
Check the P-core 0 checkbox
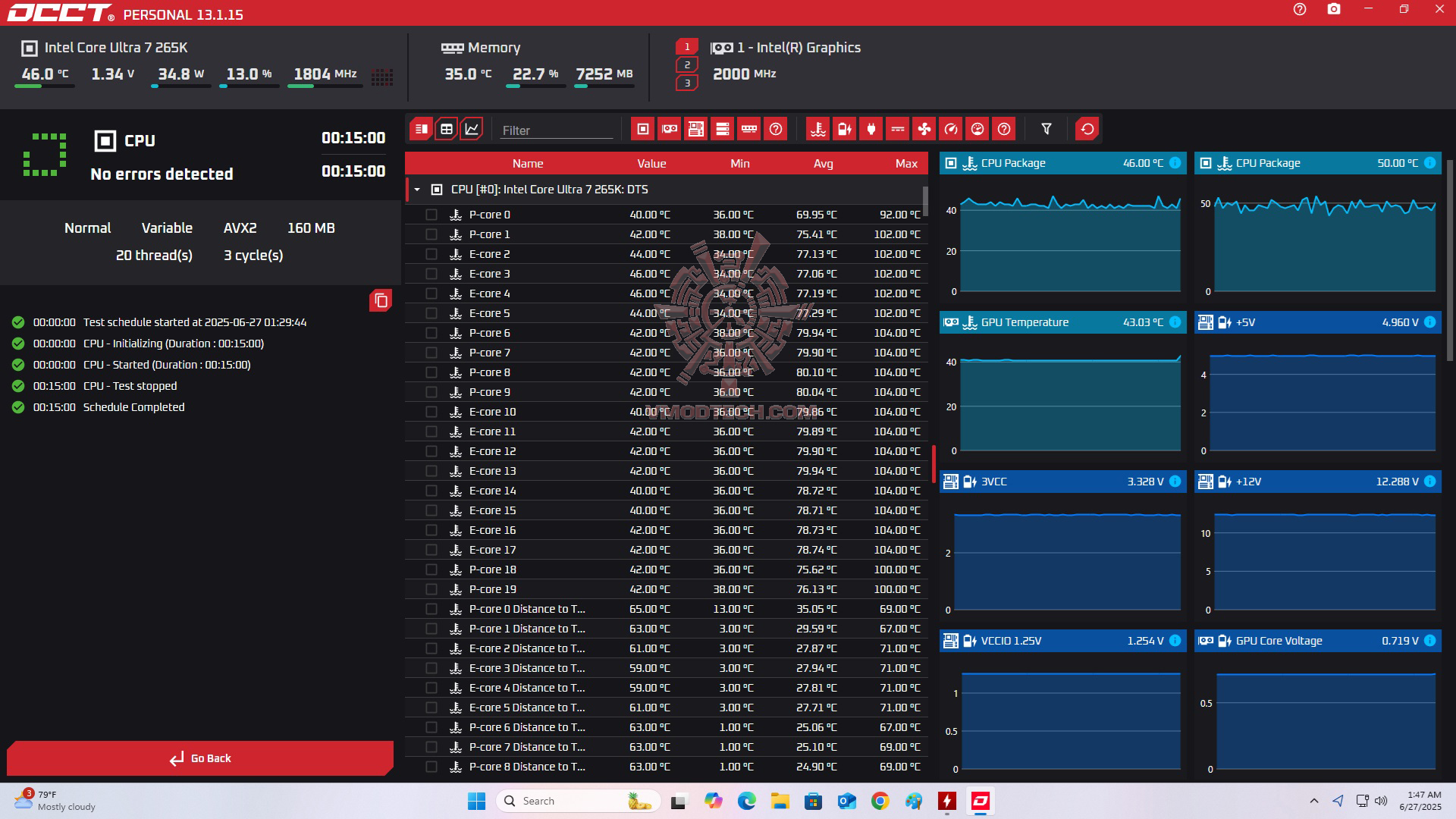(431, 215)
